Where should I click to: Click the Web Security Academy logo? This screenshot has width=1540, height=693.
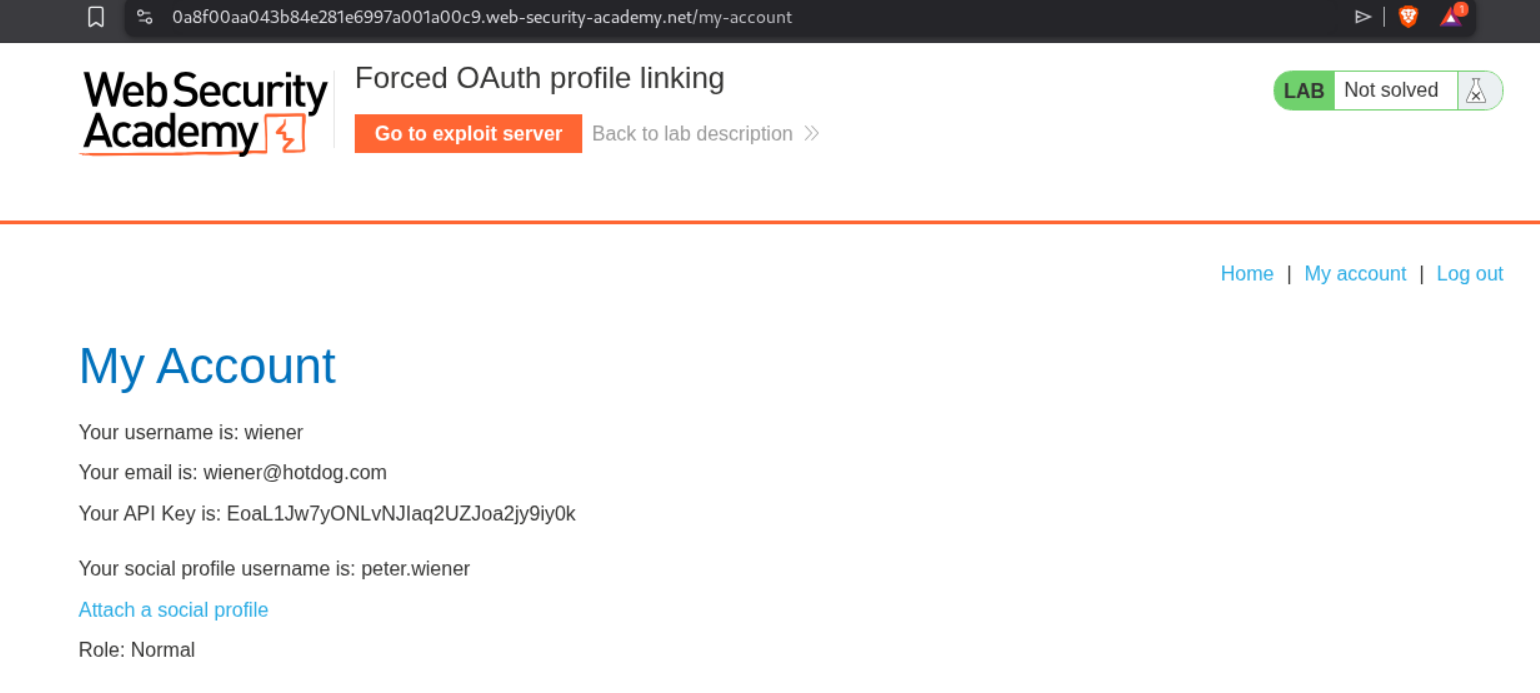[205, 112]
